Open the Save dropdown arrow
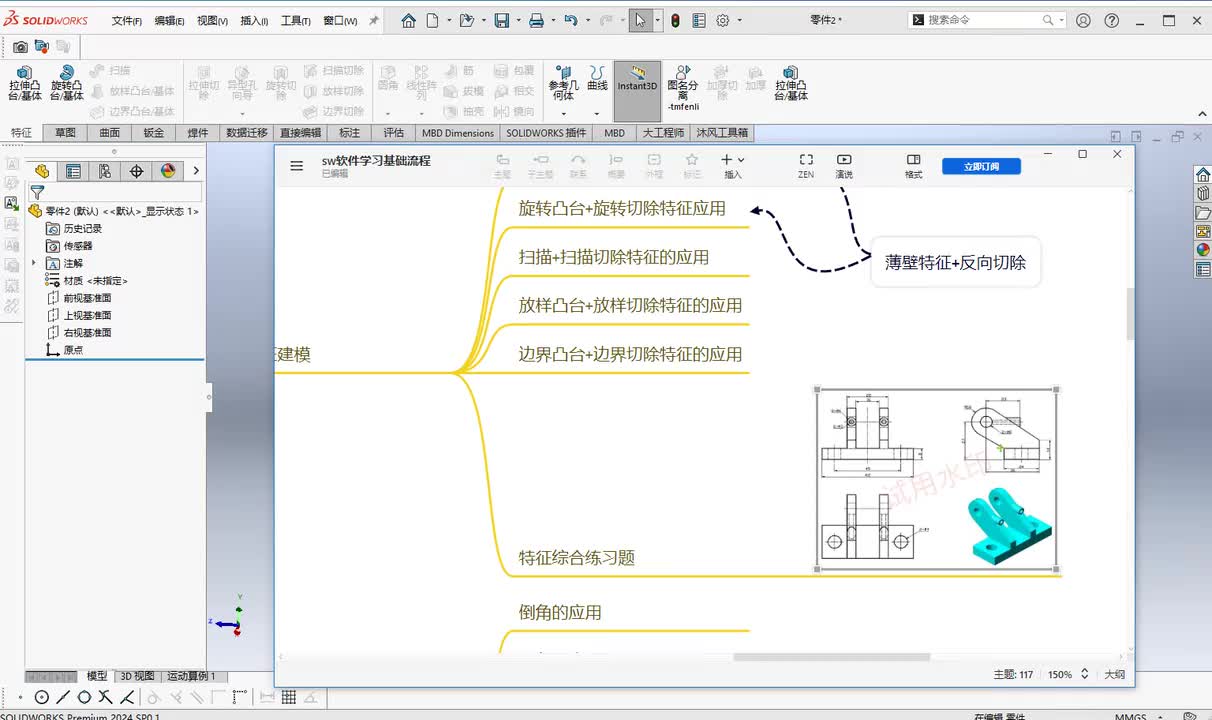This screenshot has width=1212, height=720. (517, 20)
